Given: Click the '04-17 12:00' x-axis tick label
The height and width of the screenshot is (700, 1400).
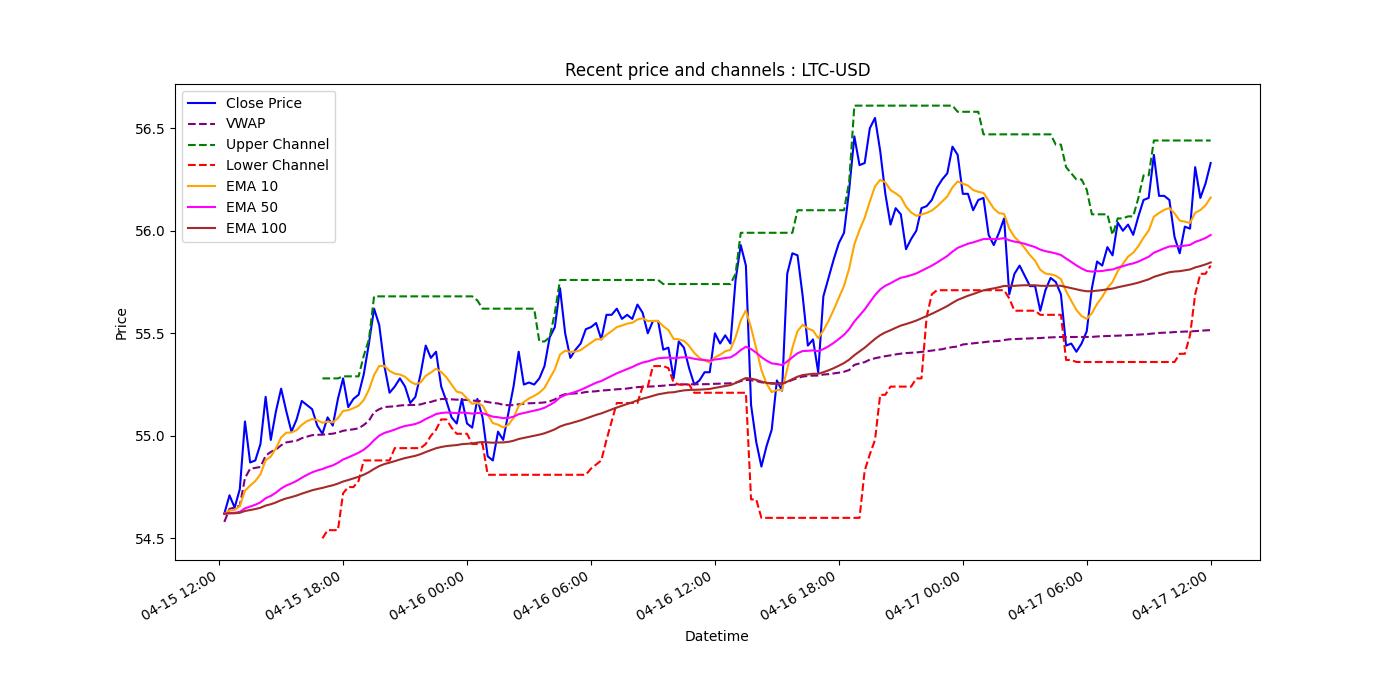Looking at the screenshot, I should point(1173,596).
